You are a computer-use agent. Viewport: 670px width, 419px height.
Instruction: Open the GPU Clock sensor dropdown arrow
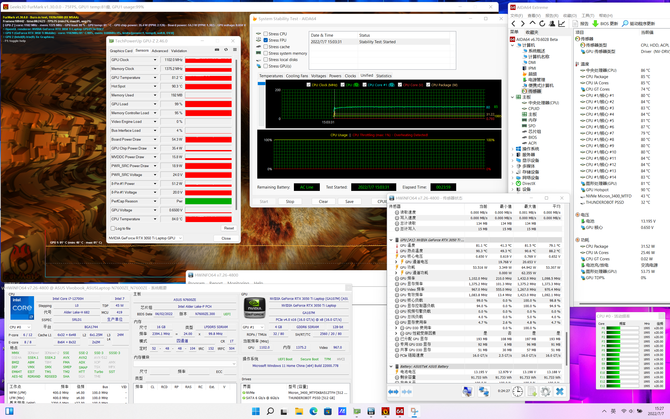(155, 60)
